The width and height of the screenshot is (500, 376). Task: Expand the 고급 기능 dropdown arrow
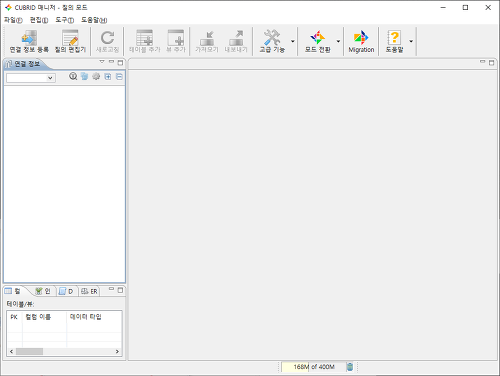point(293,41)
